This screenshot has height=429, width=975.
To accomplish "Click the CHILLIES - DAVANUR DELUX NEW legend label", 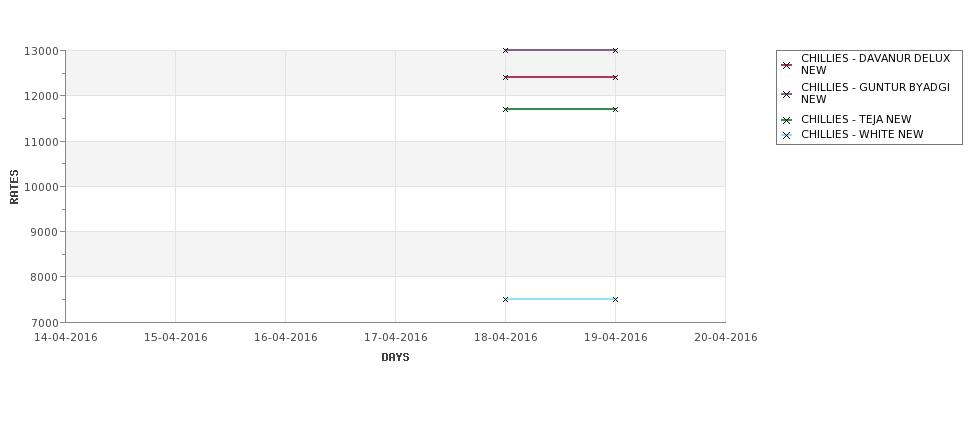I will tap(876, 64).
